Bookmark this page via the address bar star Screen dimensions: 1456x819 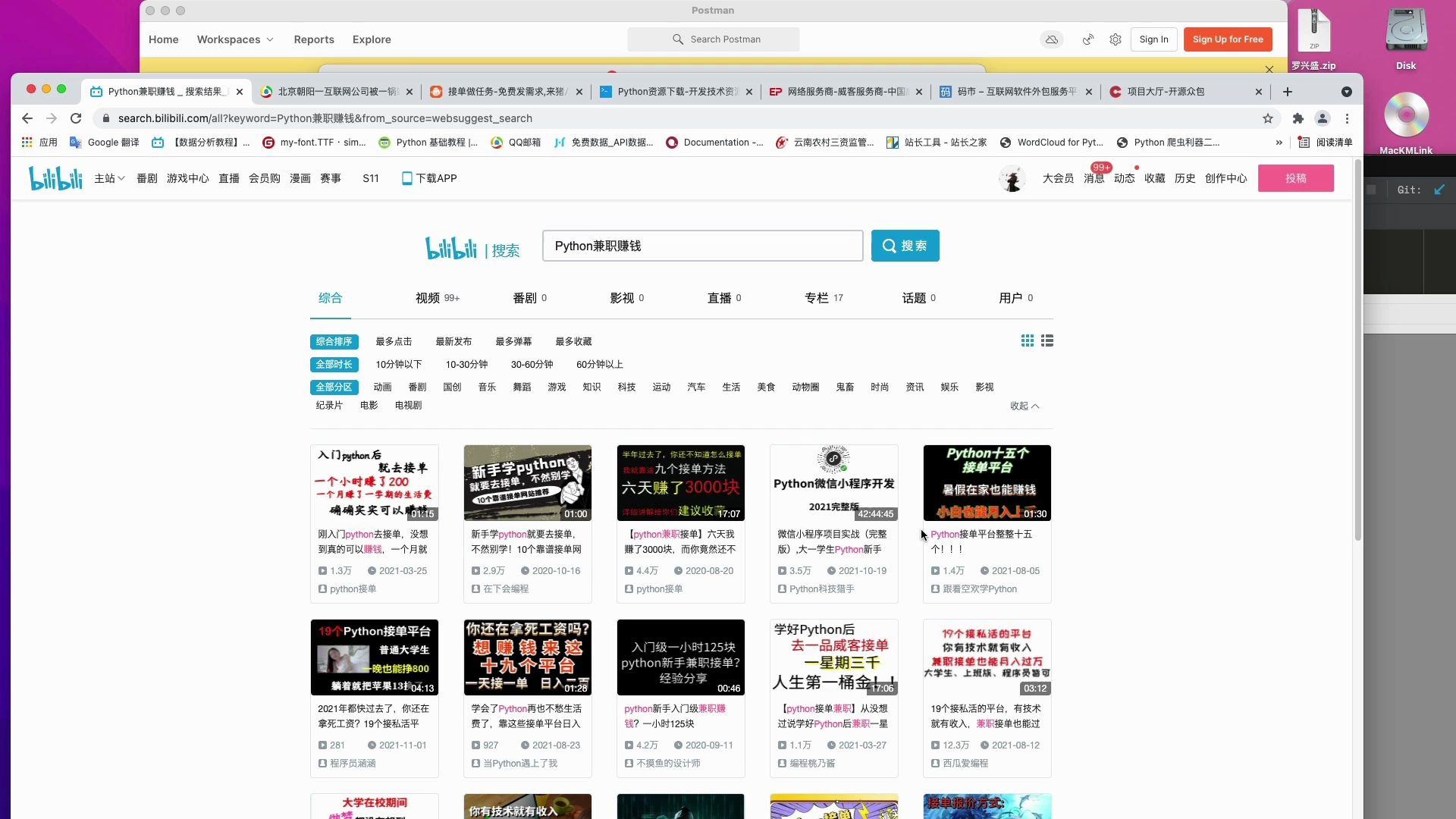pos(1268,118)
